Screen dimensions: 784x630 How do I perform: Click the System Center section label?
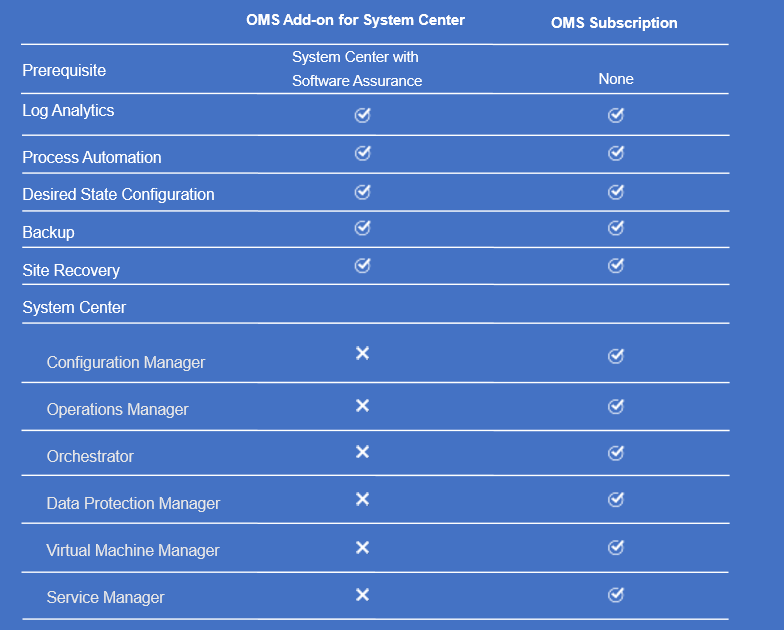coord(74,308)
